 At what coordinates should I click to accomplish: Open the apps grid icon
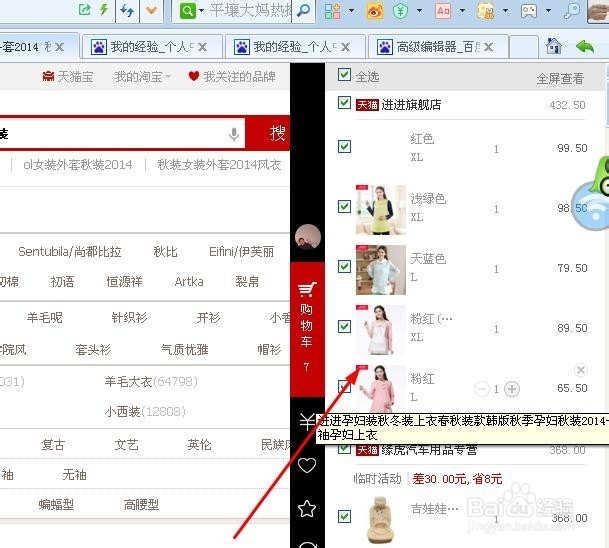tap(332, 11)
